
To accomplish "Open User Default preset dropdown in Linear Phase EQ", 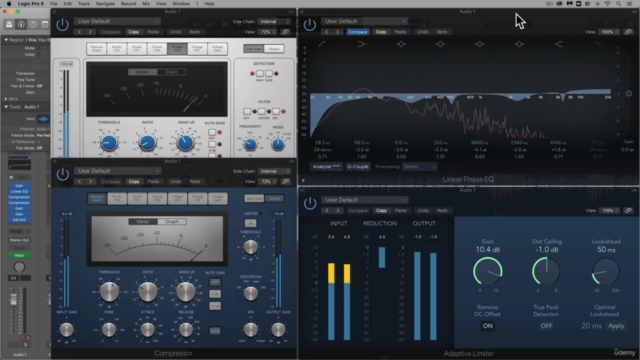I will click(x=364, y=21).
